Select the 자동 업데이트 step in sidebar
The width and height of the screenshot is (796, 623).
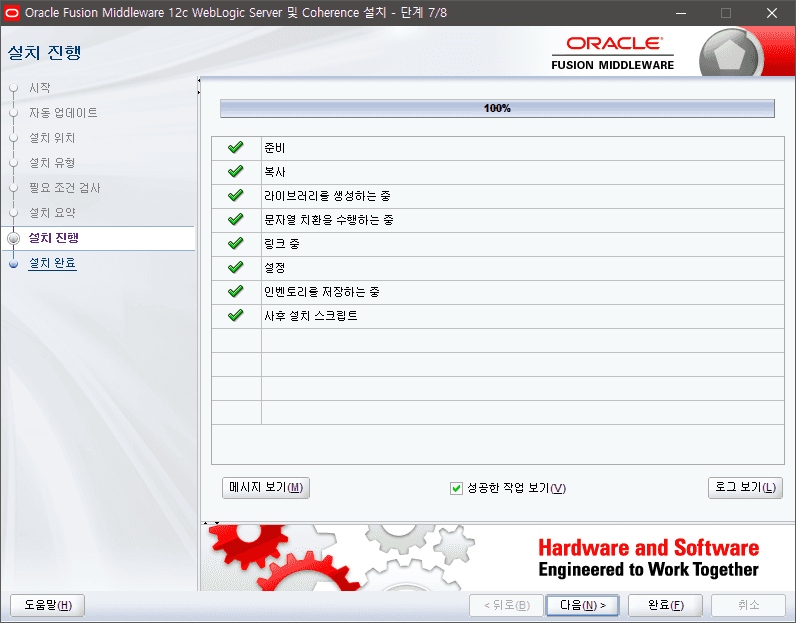63,113
